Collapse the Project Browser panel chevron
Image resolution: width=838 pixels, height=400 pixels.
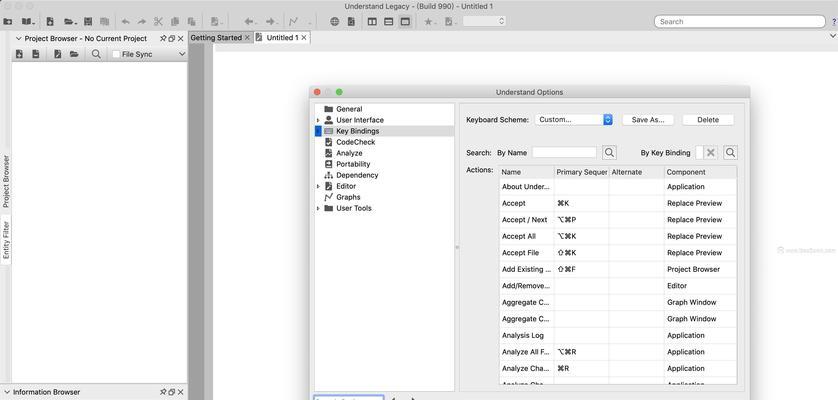(19, 39)
